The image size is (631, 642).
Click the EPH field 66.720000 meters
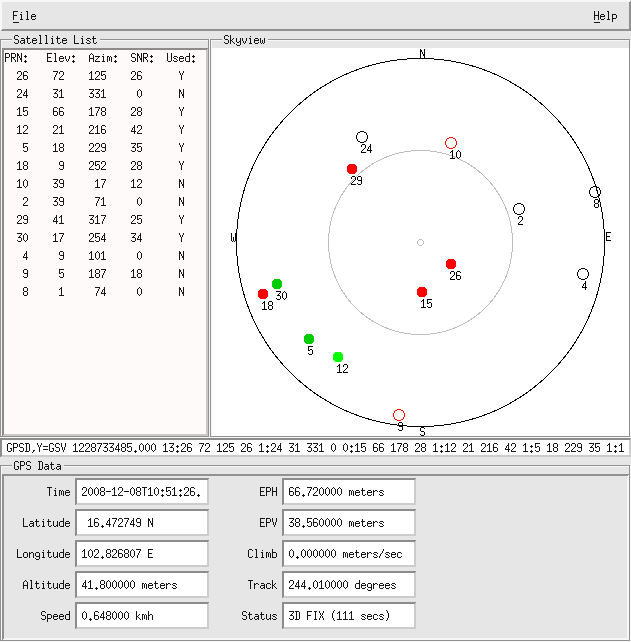(349, 492)
